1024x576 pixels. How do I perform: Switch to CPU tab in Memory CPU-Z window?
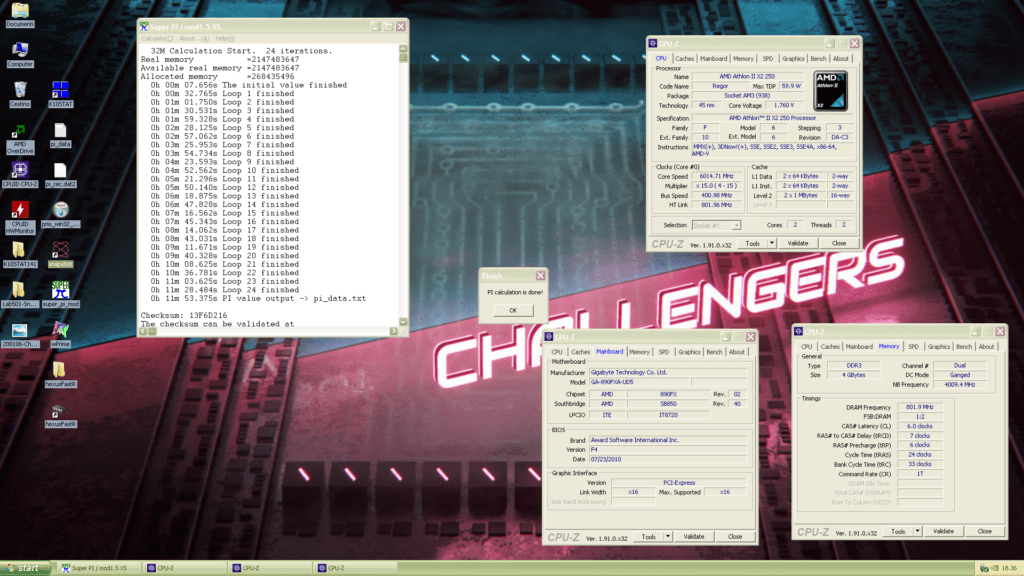[x=807, y=347]
